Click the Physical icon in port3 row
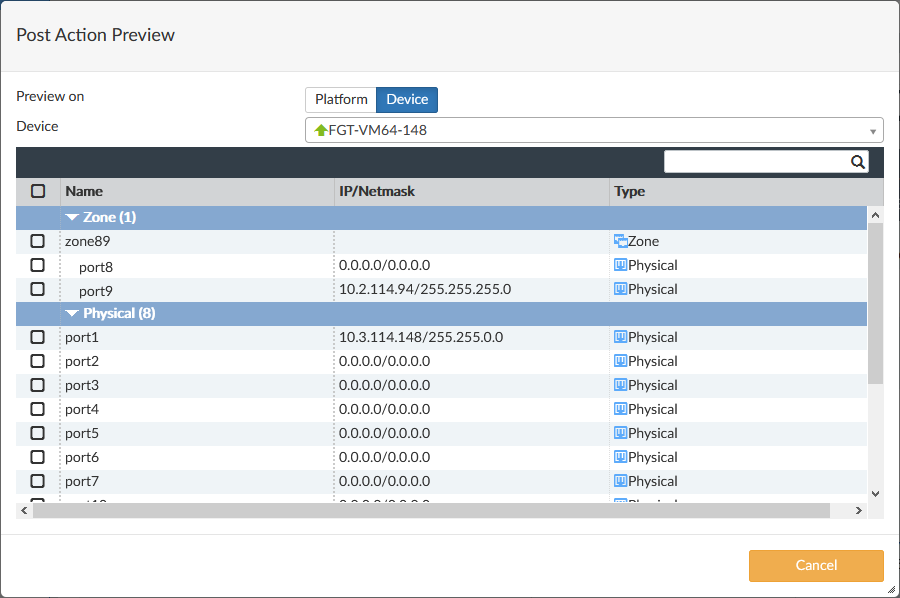This screenshot has width=900, height=598. pos(620,385)
